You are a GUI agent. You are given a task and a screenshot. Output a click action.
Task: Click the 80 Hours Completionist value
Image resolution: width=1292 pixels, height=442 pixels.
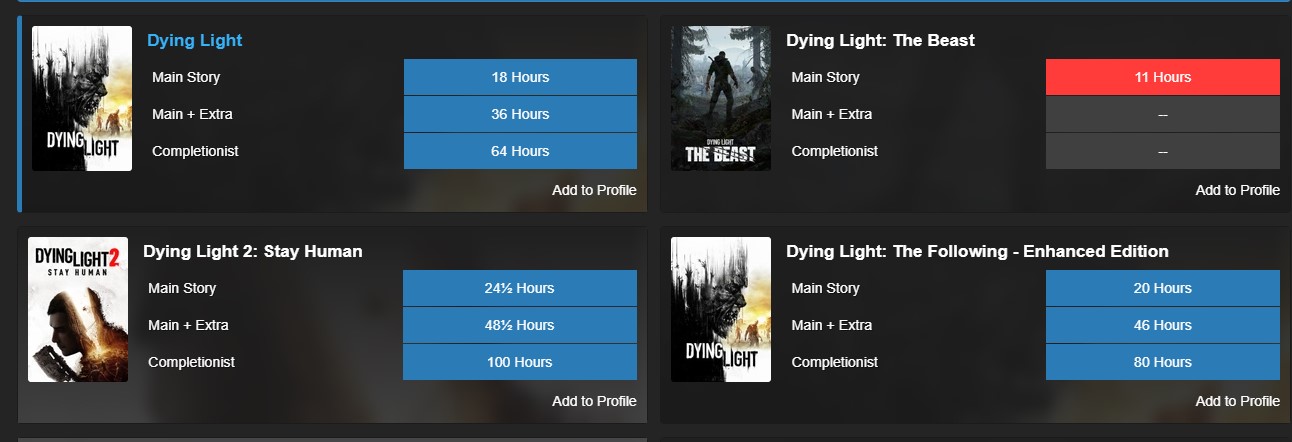pyautogui.click(x=1163, y=362)
